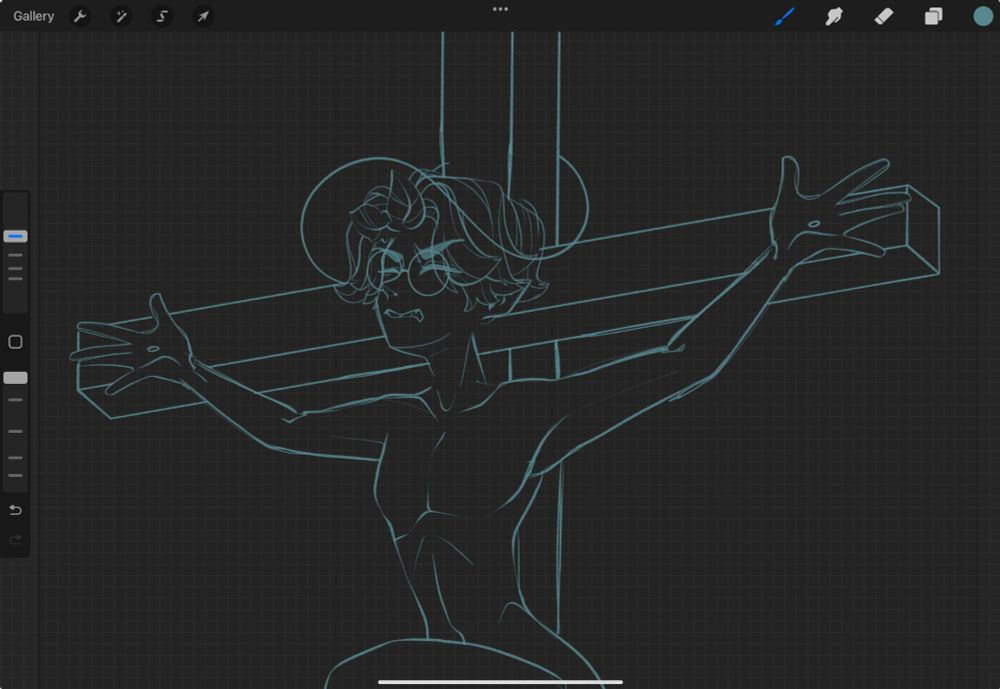Tap the three-dot multitasking menu
This screenshot has height=689, width=1000.
click(501, 9)
